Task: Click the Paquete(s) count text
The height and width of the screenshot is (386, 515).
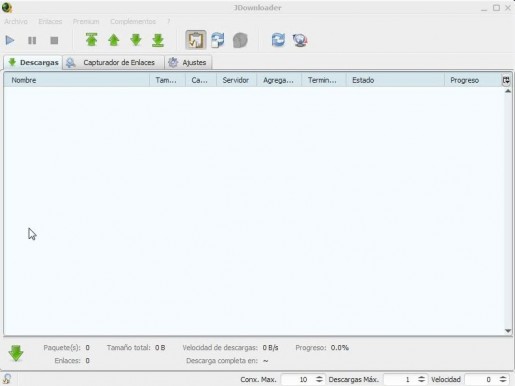Action: click(x=66, y=348)
